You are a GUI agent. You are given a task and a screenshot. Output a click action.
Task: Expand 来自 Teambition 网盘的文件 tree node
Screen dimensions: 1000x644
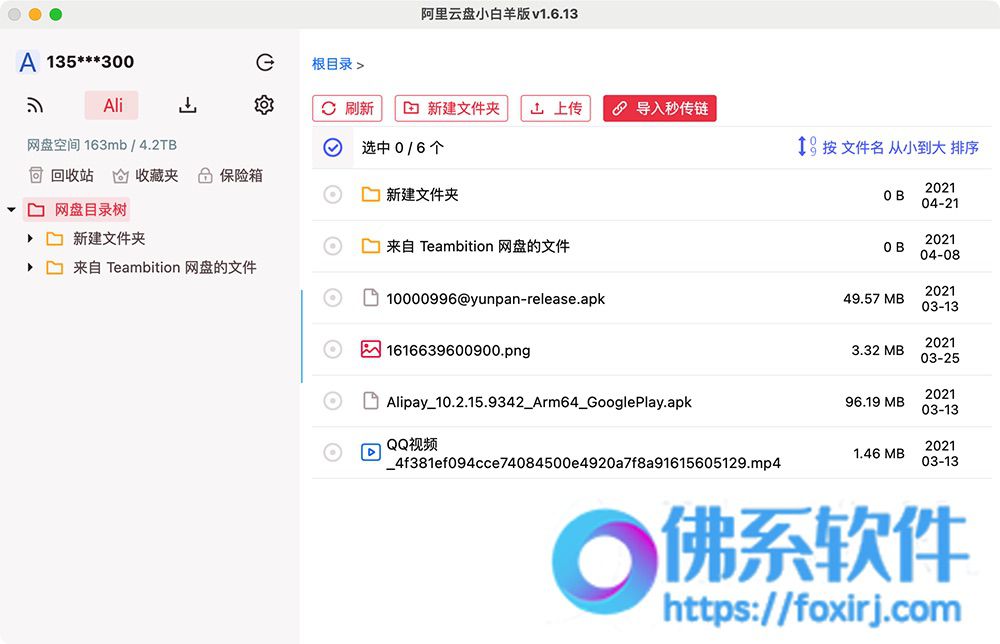click(30, 267)
